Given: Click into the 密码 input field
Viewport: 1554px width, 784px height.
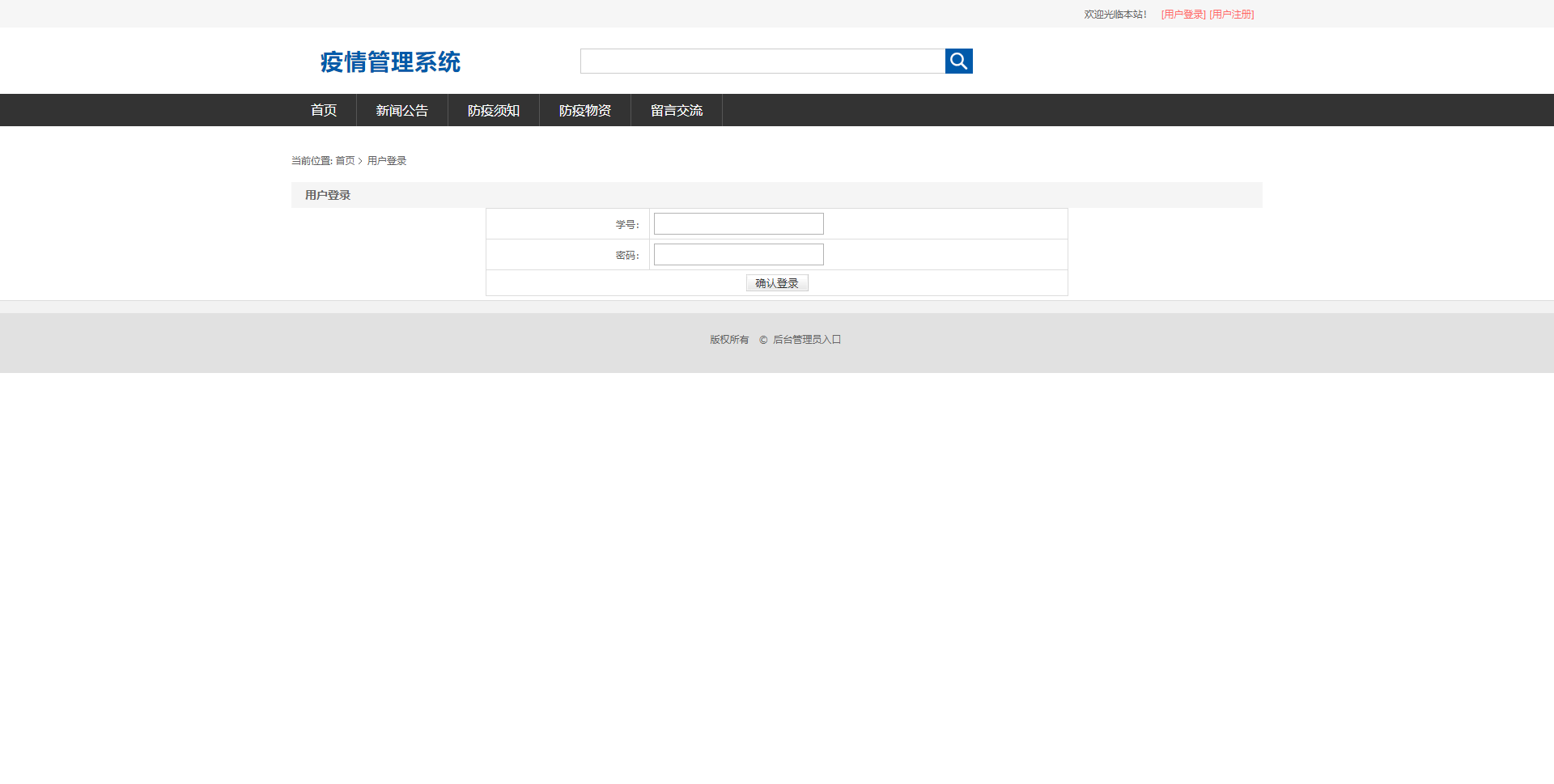Looking at the screenshot, I should [739, 255].
